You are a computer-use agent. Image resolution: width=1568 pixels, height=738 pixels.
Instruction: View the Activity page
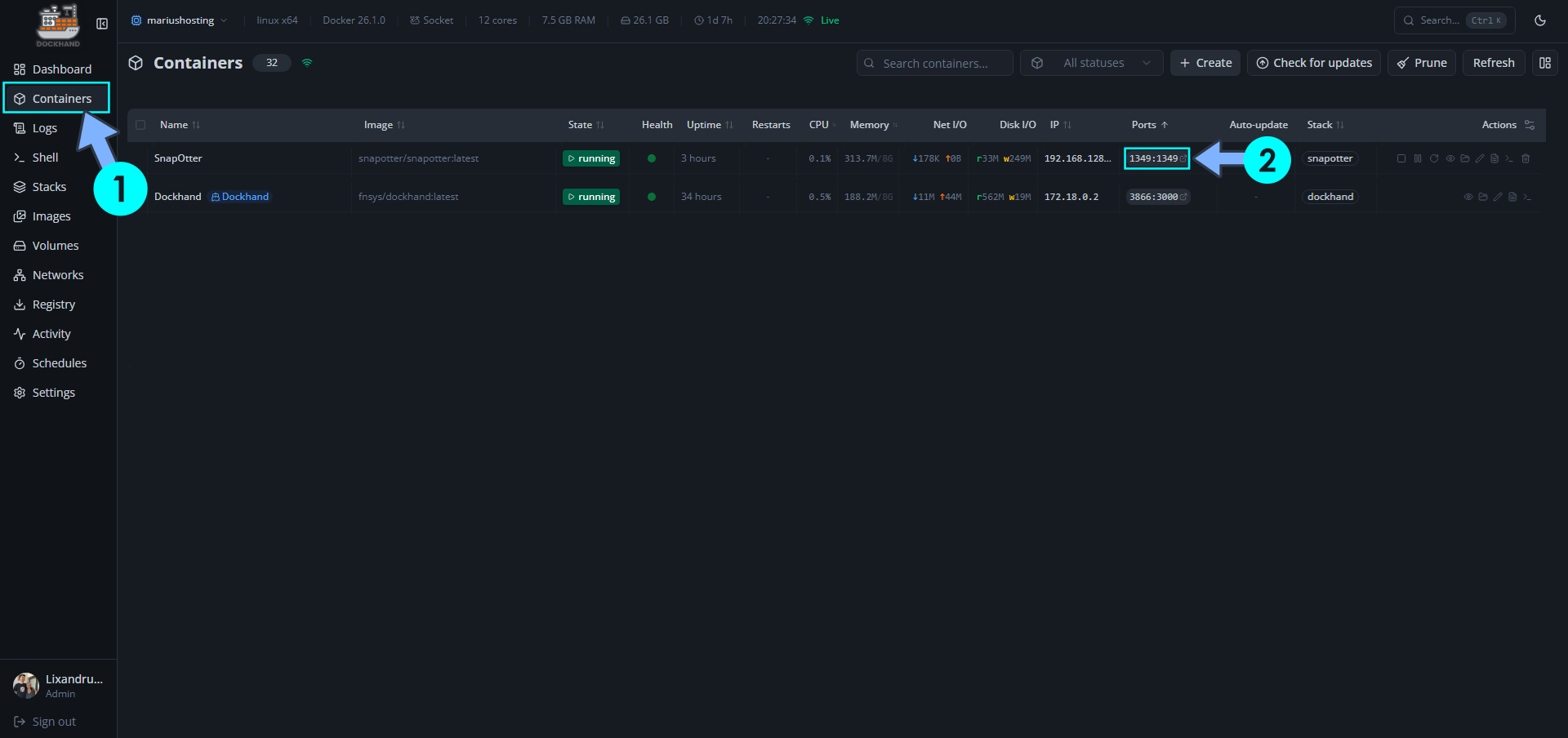tap(58, 334)
